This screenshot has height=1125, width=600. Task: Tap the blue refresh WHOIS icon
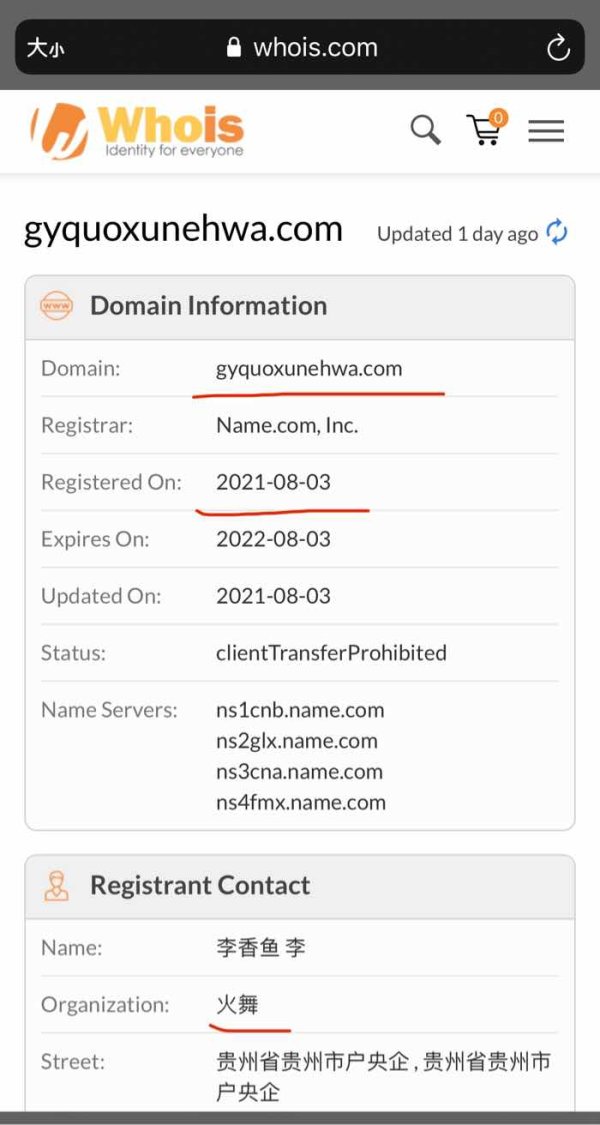tap(557, 232)
